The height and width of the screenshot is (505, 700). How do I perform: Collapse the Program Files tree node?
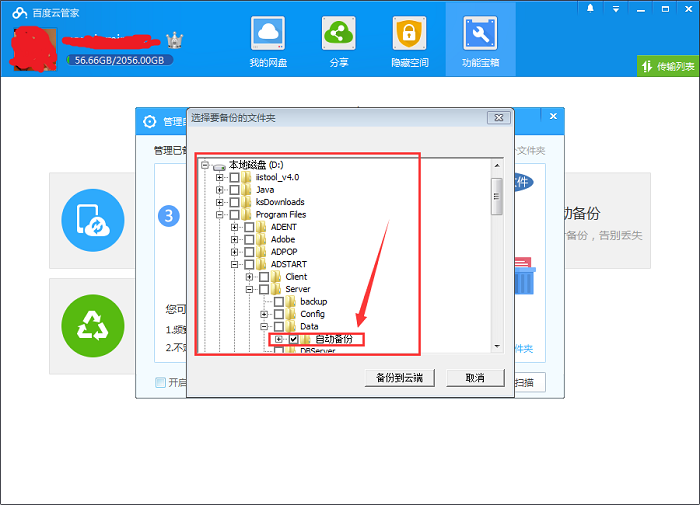219,215
